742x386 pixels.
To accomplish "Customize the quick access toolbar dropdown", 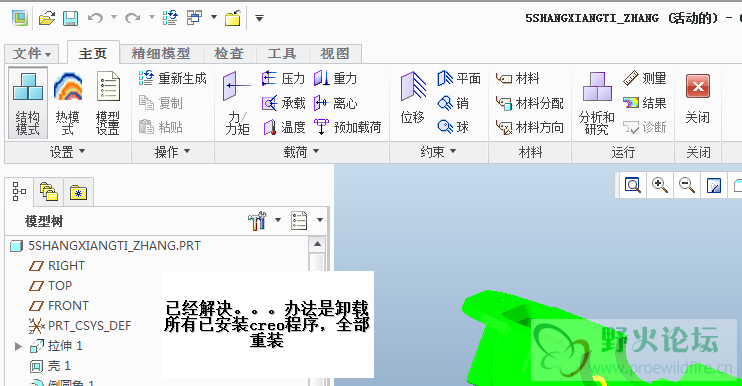I will 259,18.
